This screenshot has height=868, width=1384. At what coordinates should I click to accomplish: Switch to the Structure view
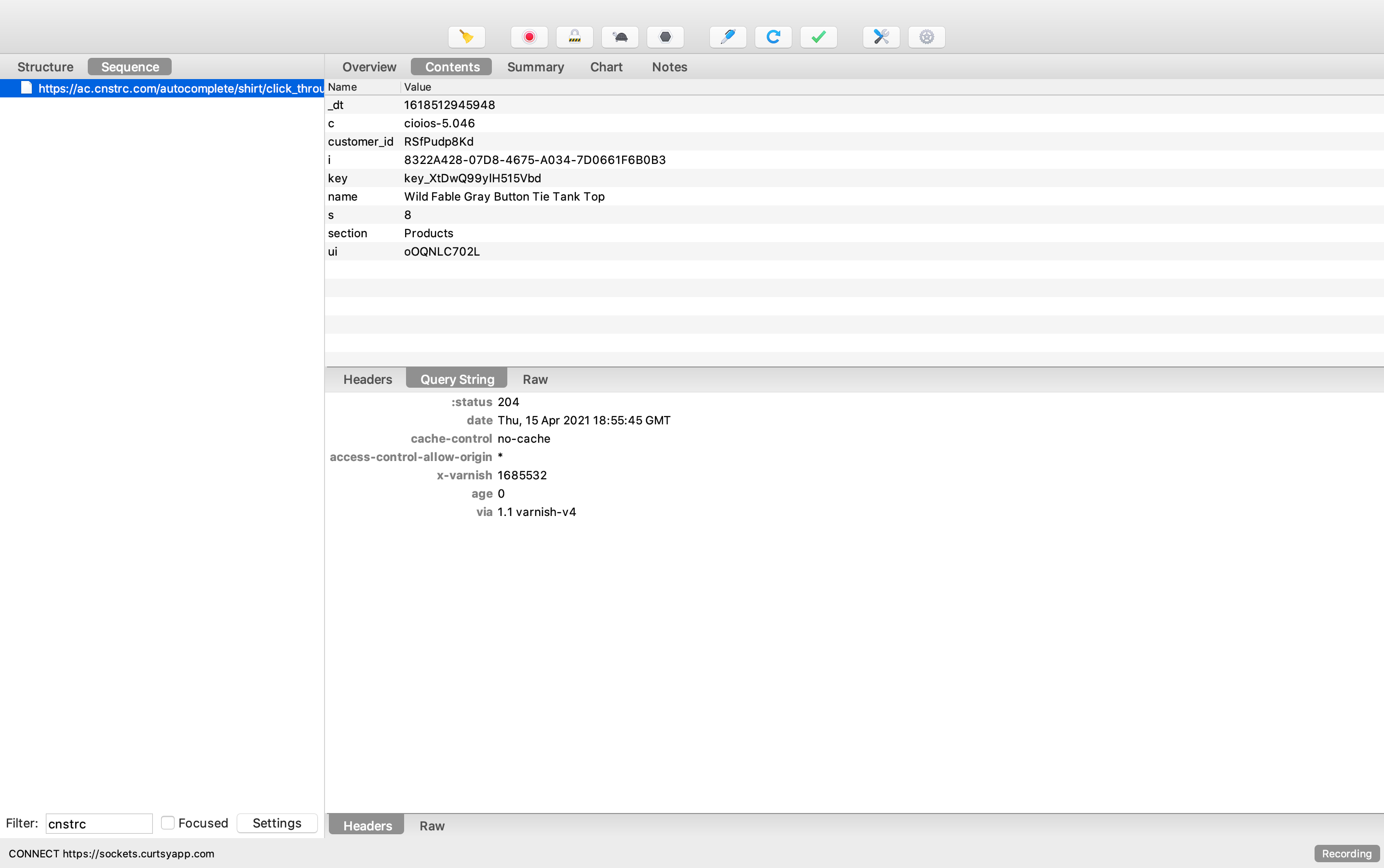click(x=45, y=67)
